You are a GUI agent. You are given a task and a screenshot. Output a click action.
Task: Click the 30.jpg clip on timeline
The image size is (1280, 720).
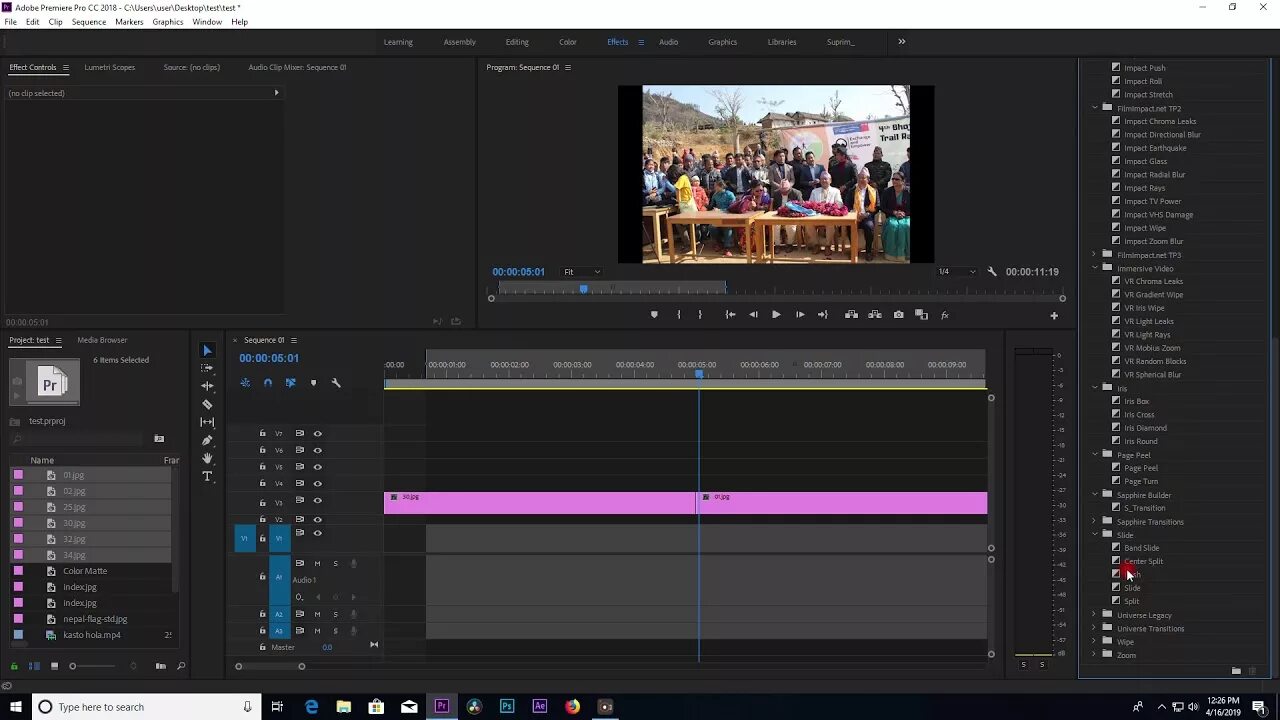click(540, 503)
